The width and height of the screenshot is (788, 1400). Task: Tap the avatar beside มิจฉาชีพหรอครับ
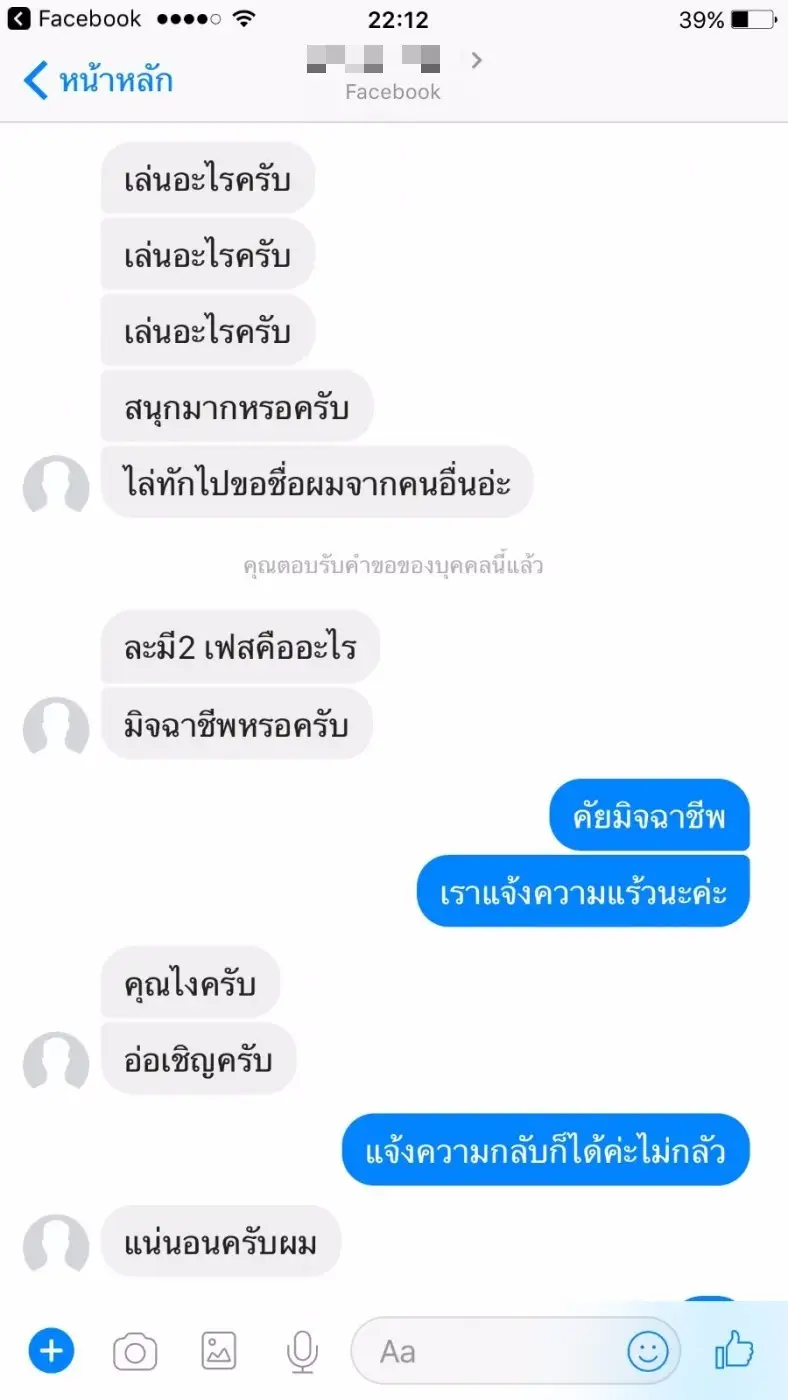pos(56,727)
